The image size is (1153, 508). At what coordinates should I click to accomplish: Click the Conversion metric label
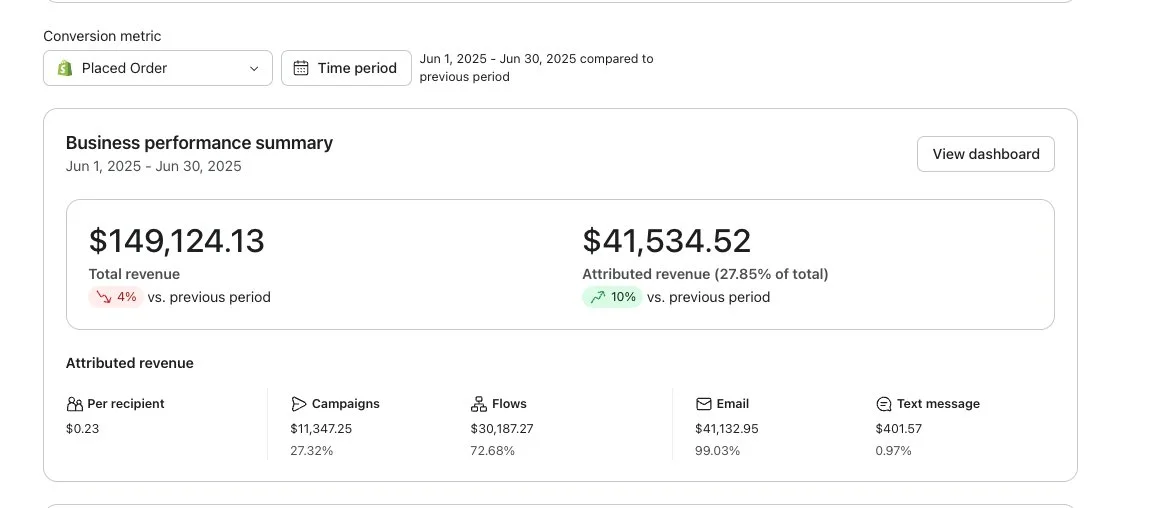[x=102, y=36]
